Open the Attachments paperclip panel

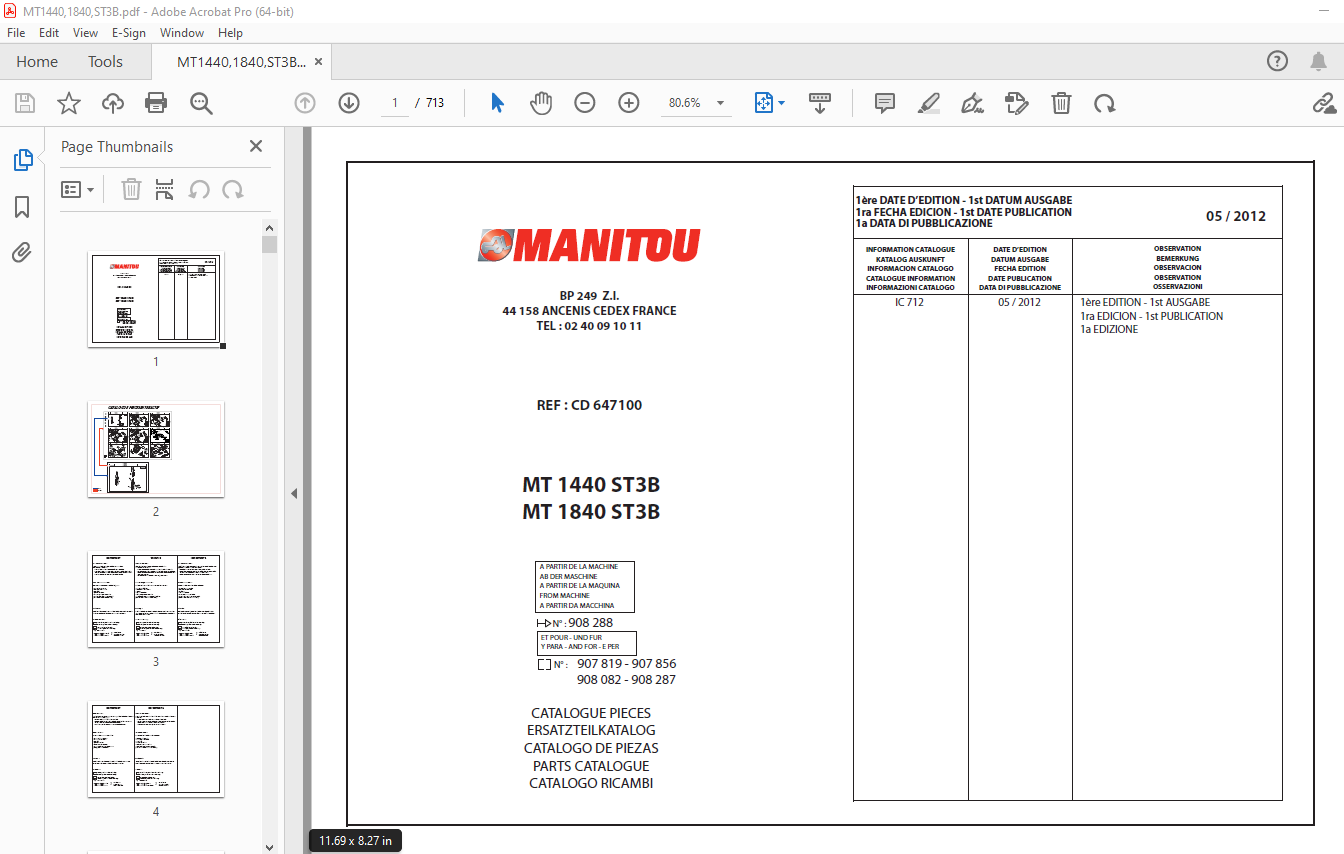pyautogui.click(x=22, y=252)
